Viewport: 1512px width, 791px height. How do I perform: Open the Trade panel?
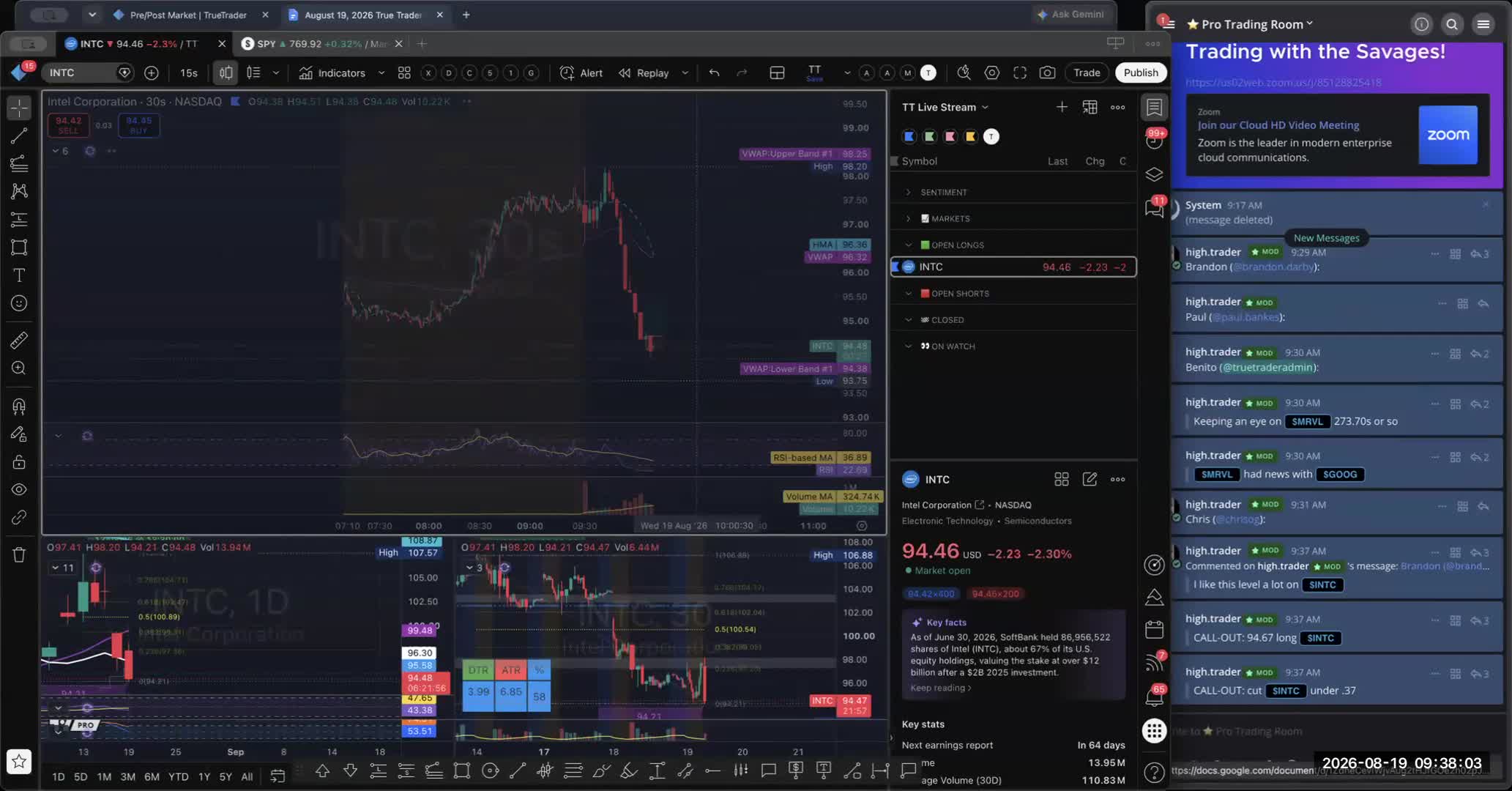pyautogui.click(x=1087, y=73)
